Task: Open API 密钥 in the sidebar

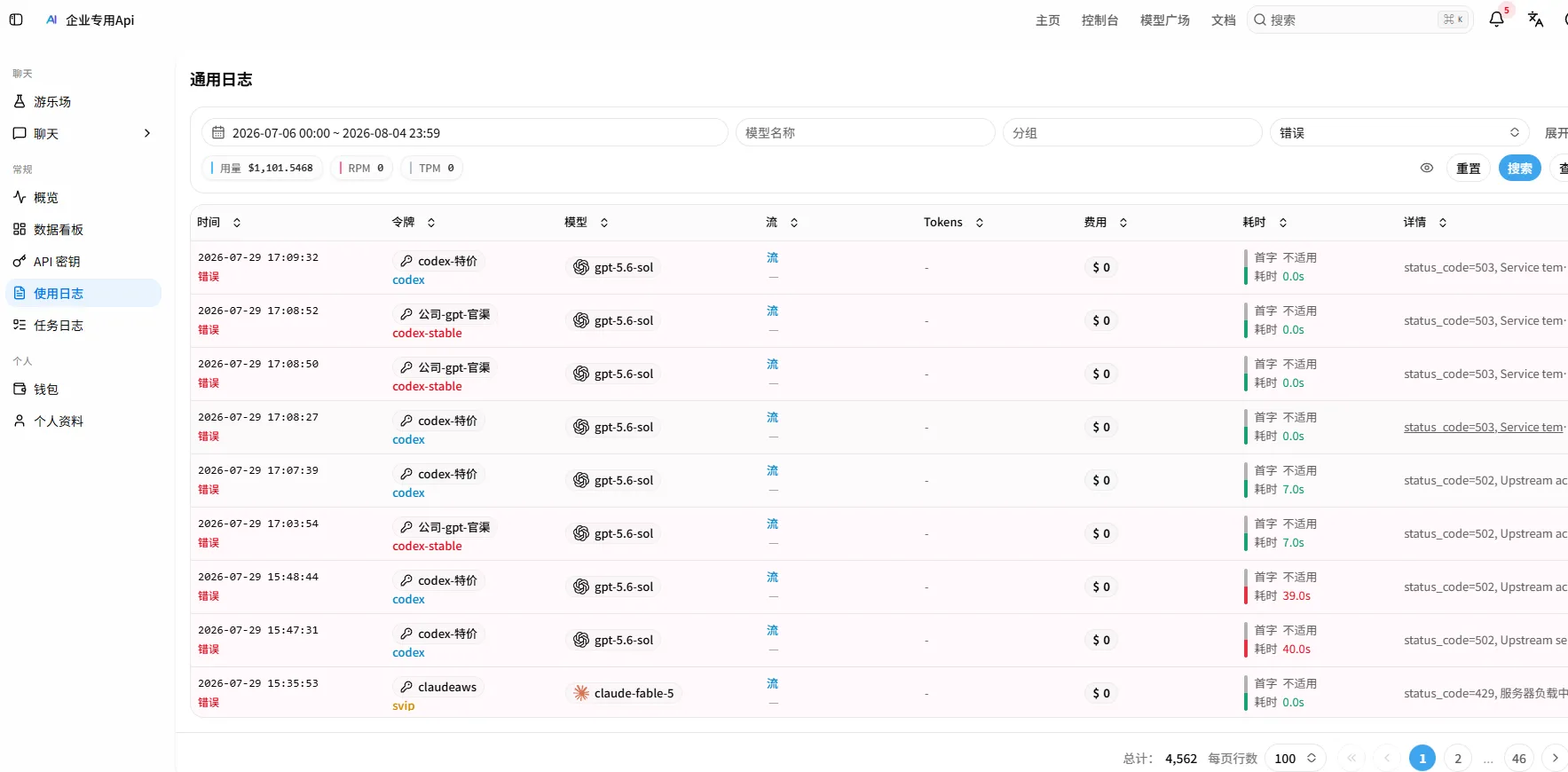Action: tap(83, 262)
